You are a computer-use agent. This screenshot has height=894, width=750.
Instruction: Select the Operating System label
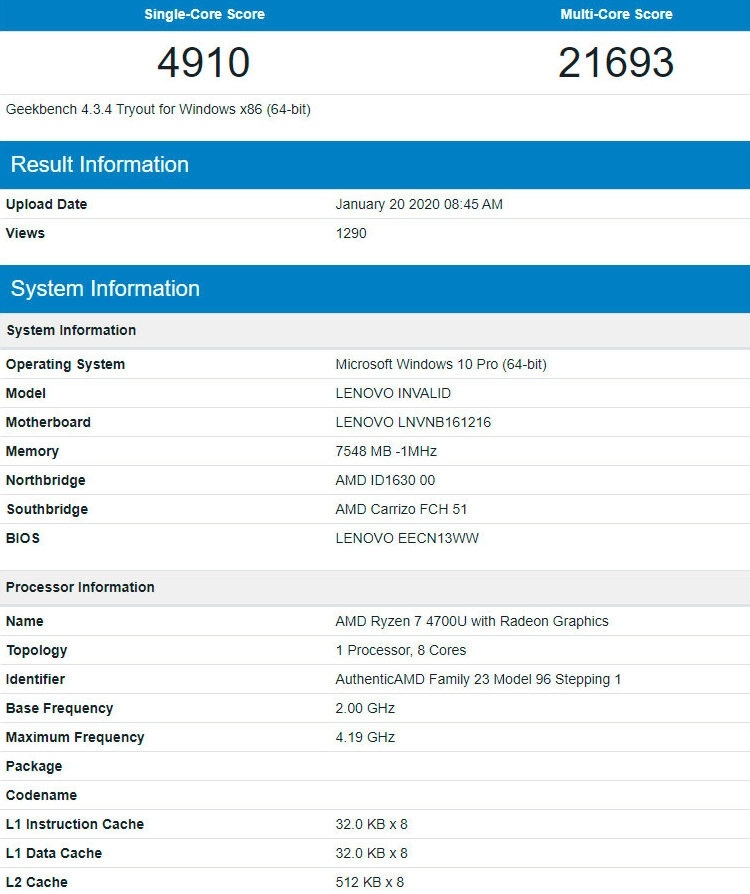pyautogui.click(x=65, y=364)
